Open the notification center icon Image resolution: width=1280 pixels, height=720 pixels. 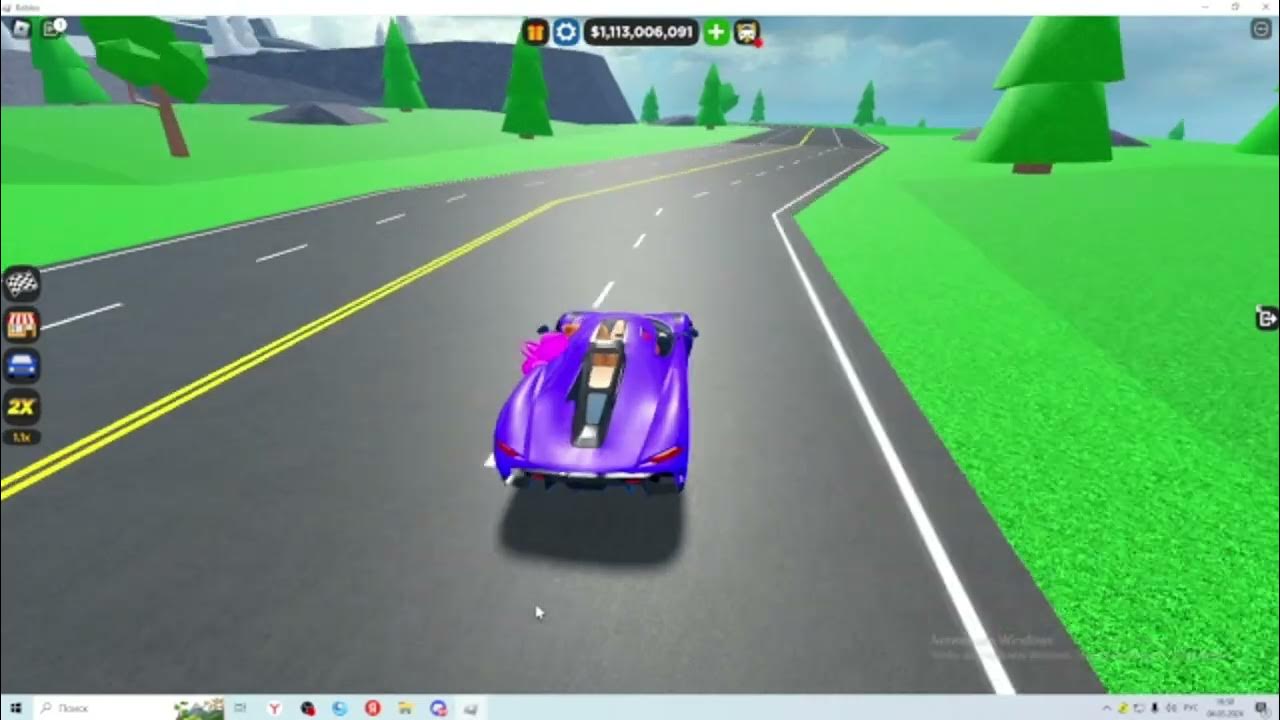pos(1261,708)
